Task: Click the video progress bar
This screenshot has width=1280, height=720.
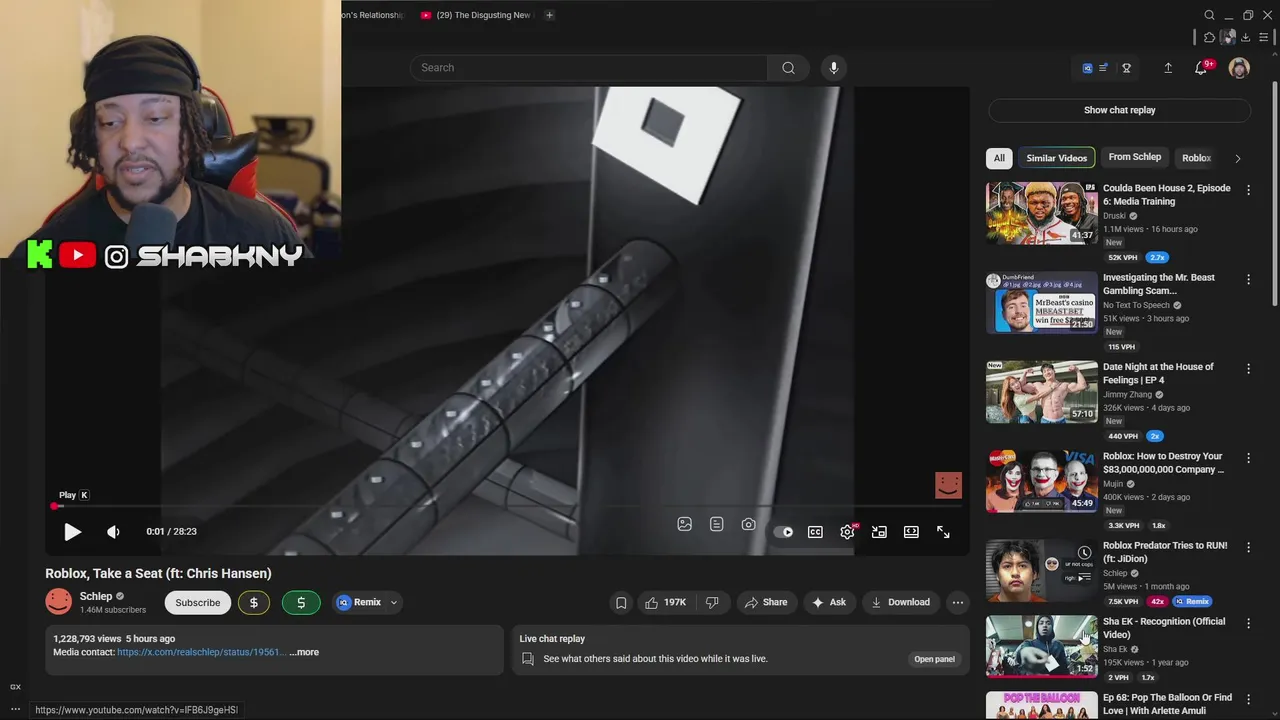Action: 507,506
